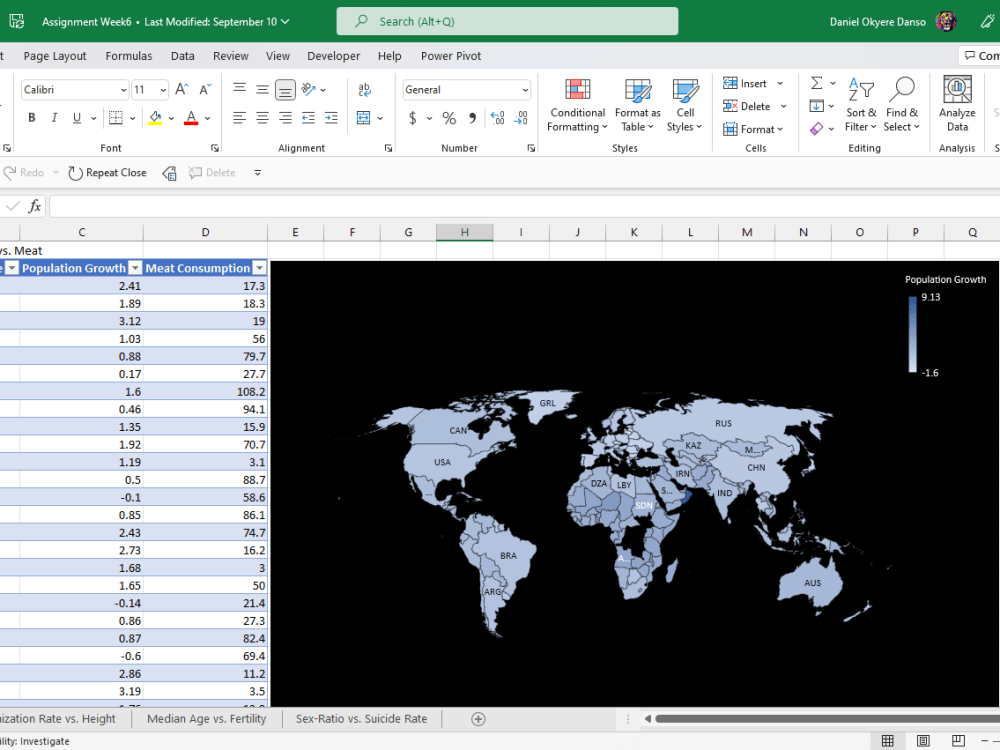
Task: Open Sort & Filter menu
Action: tap(861, 105)
